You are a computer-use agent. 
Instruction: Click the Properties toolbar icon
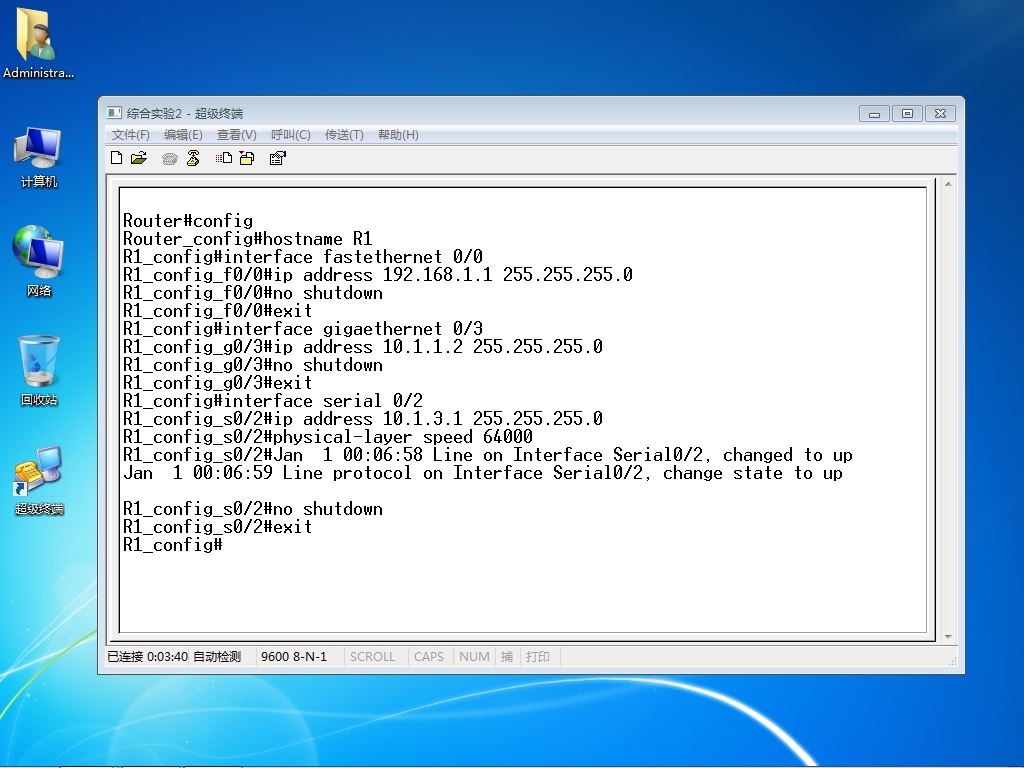click(278, 157)
